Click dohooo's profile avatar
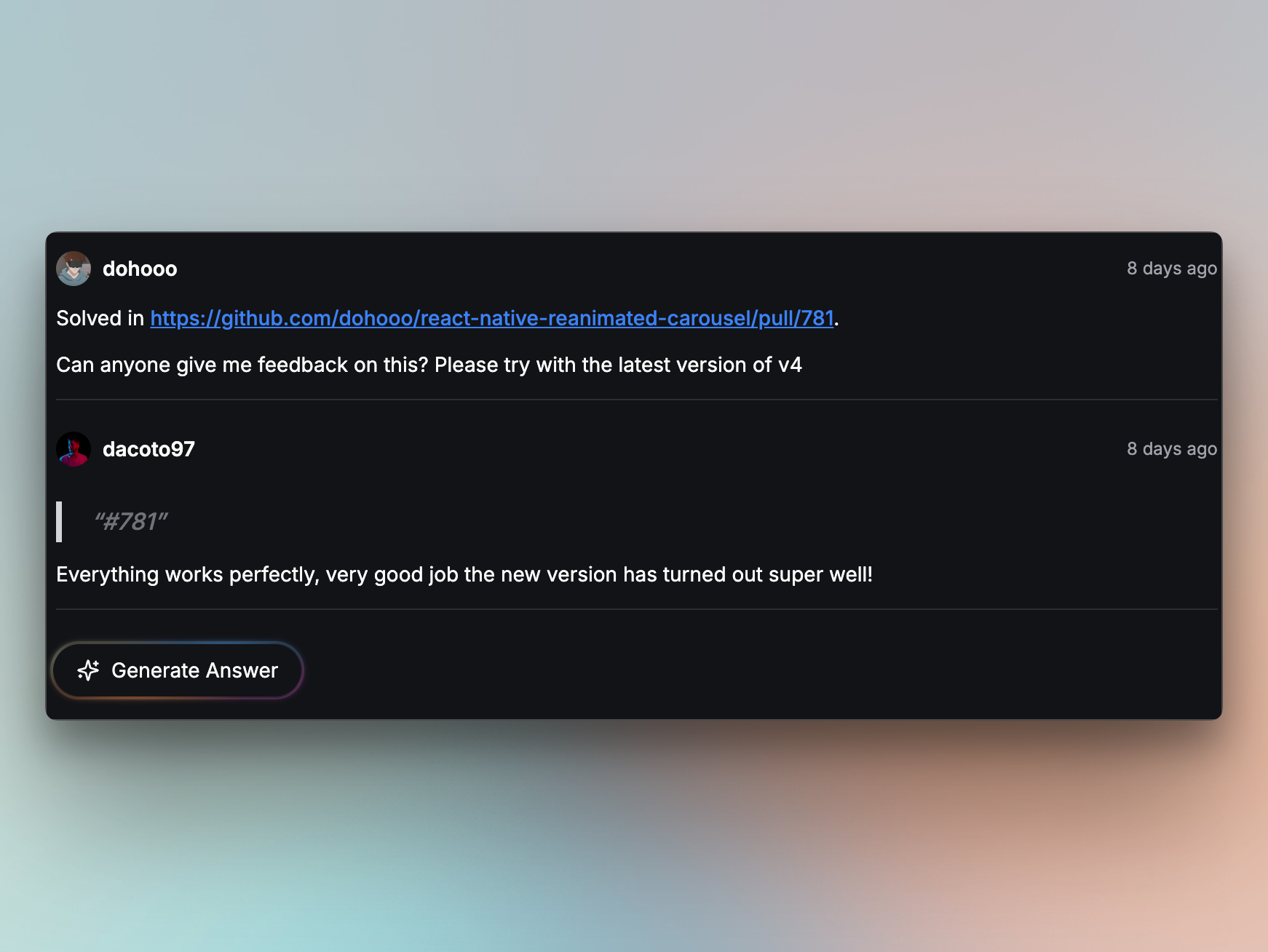Image resolution: width=1268 pixels, height=952 pixels. point(74,269)
